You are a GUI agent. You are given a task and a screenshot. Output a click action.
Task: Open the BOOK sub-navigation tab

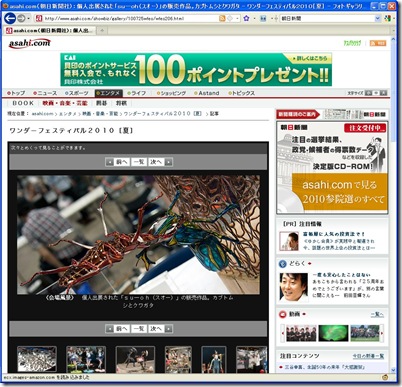point(23,103)
